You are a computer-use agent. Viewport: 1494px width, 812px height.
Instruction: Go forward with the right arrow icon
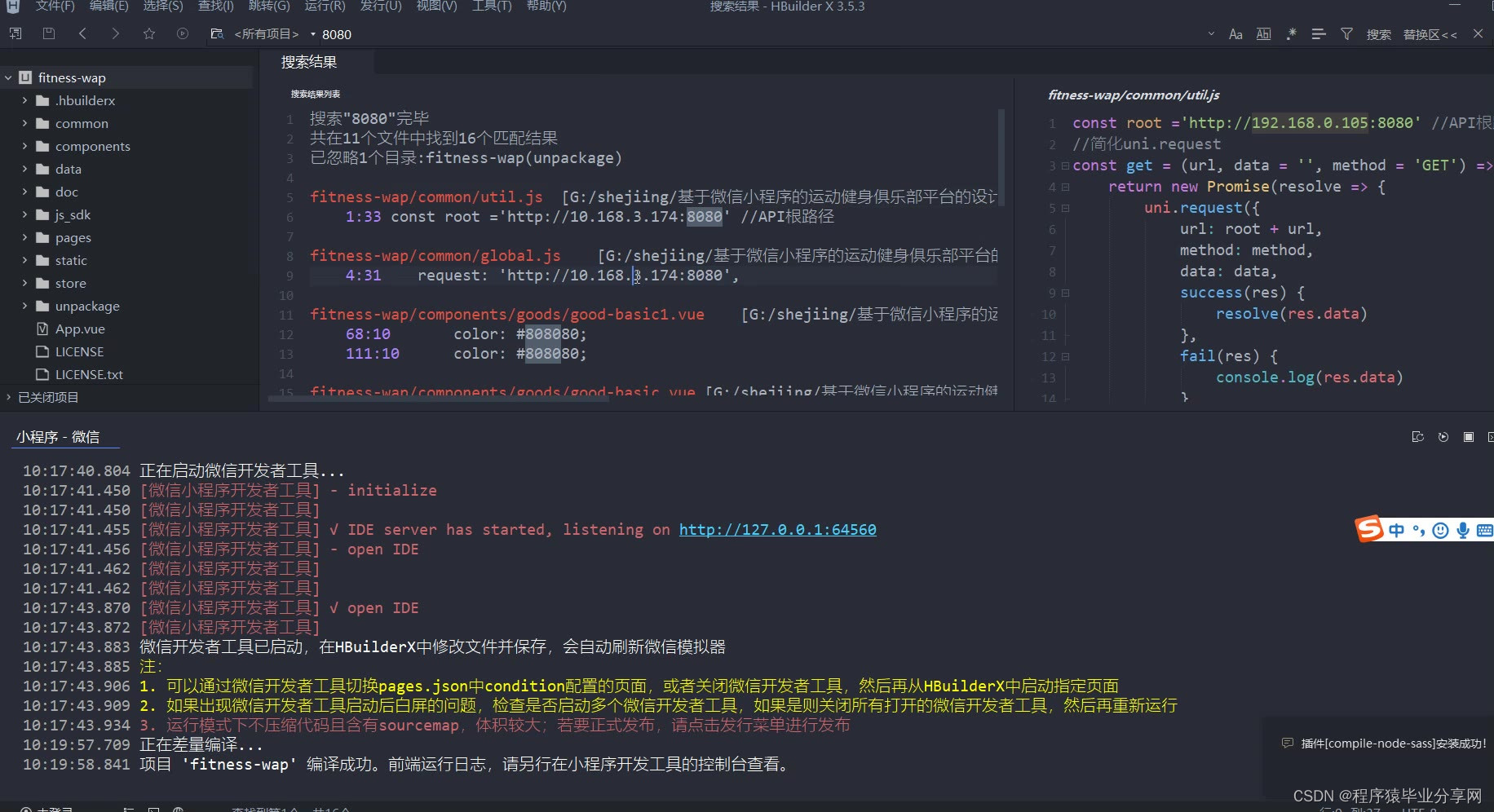tap(115, 33)
